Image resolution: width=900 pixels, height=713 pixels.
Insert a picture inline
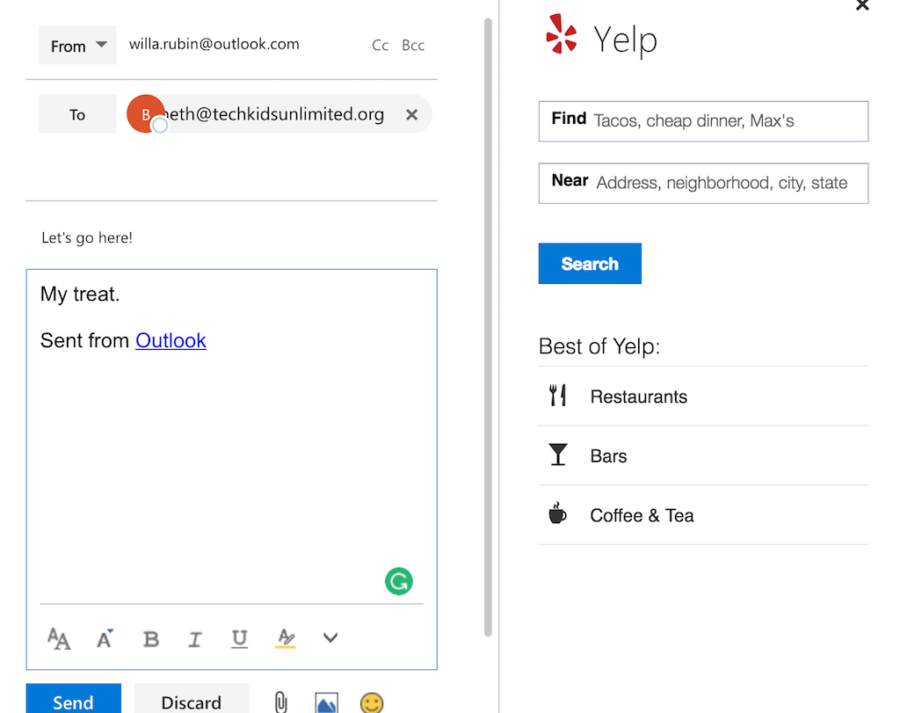tap(327, 703)
